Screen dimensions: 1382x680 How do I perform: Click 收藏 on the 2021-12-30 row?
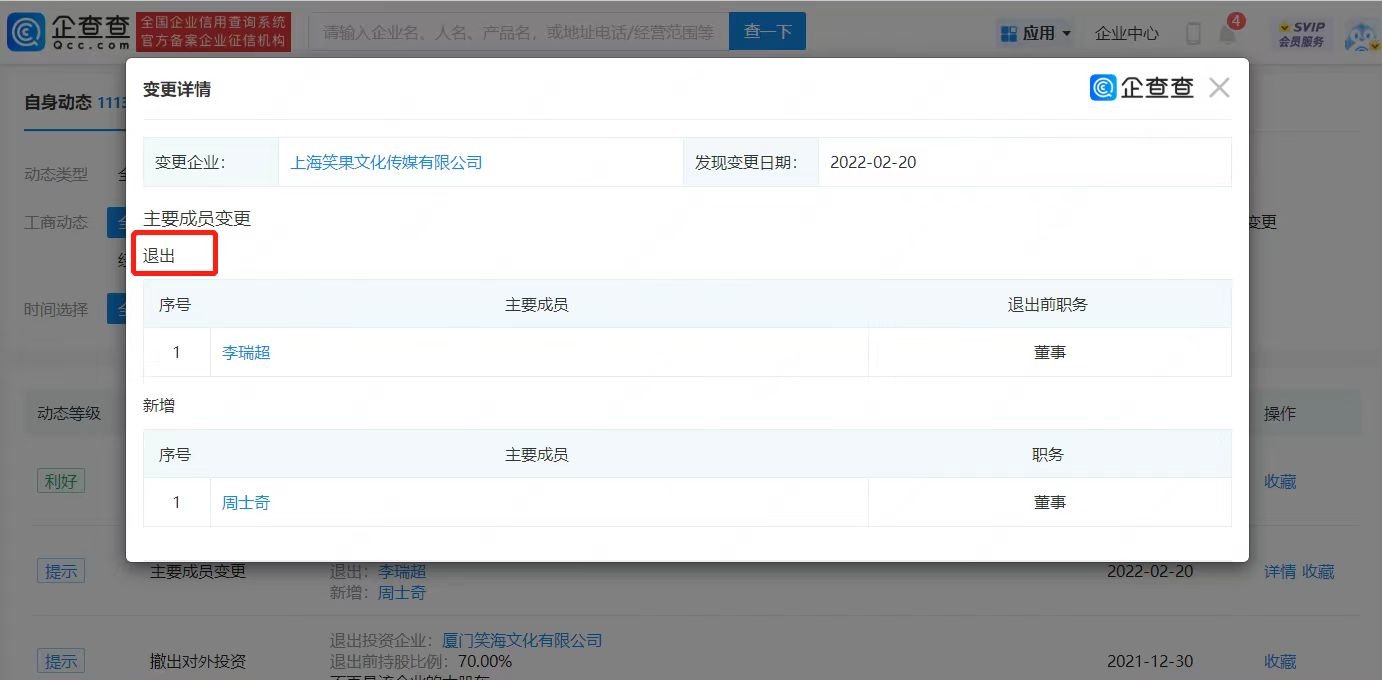(1280, 661)
